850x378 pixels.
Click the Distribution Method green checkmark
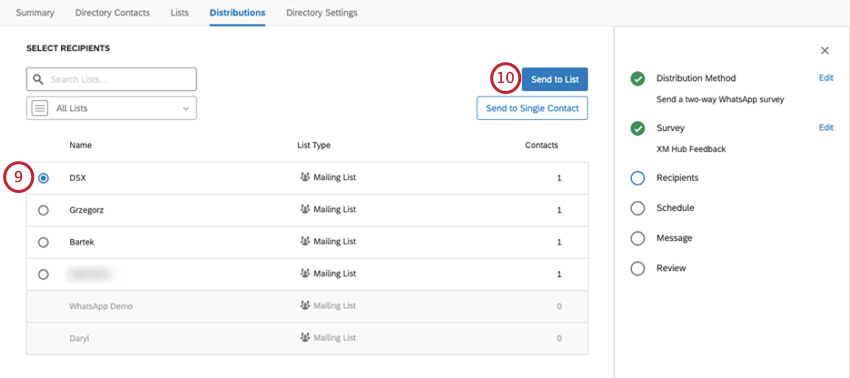638,79
